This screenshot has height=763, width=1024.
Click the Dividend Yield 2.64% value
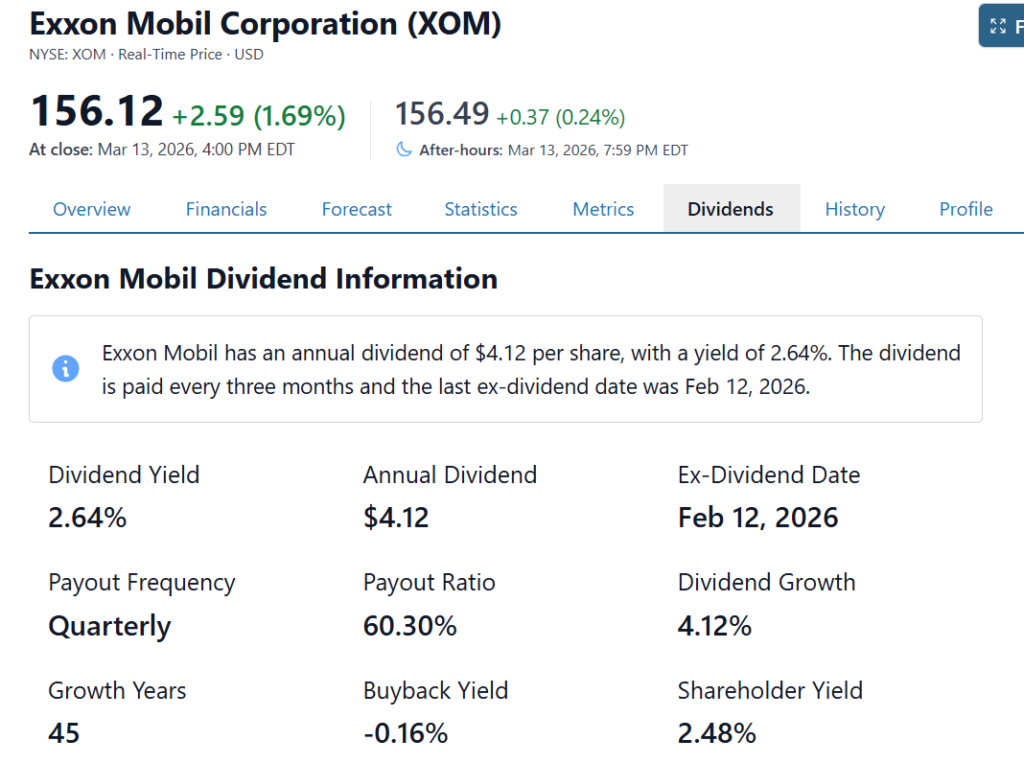[88, 518]
